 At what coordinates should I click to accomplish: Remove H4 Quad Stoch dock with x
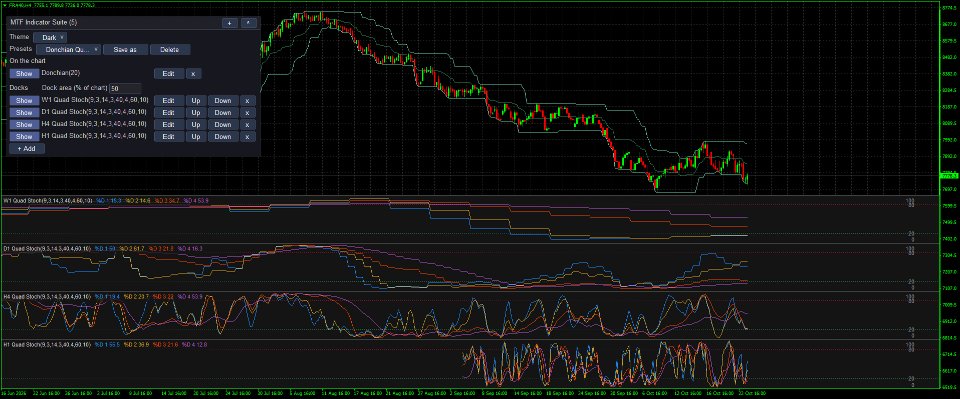point(247,125)
